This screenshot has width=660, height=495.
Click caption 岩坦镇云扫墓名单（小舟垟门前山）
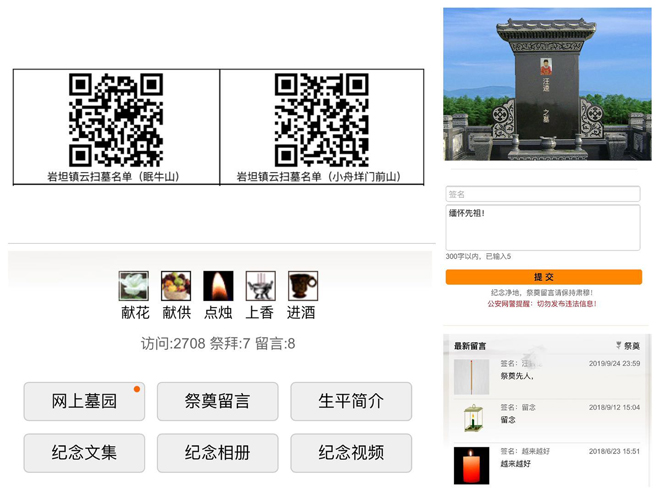(319, 176)
